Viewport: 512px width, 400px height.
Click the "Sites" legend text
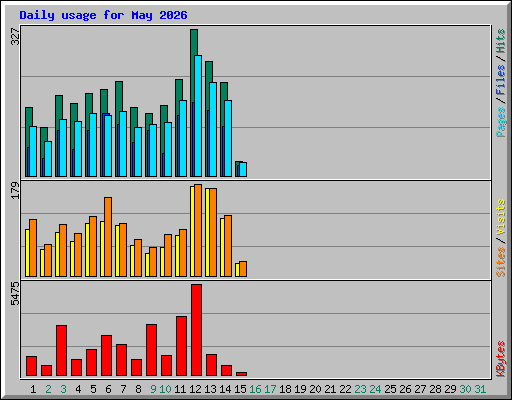pos(501,262)
